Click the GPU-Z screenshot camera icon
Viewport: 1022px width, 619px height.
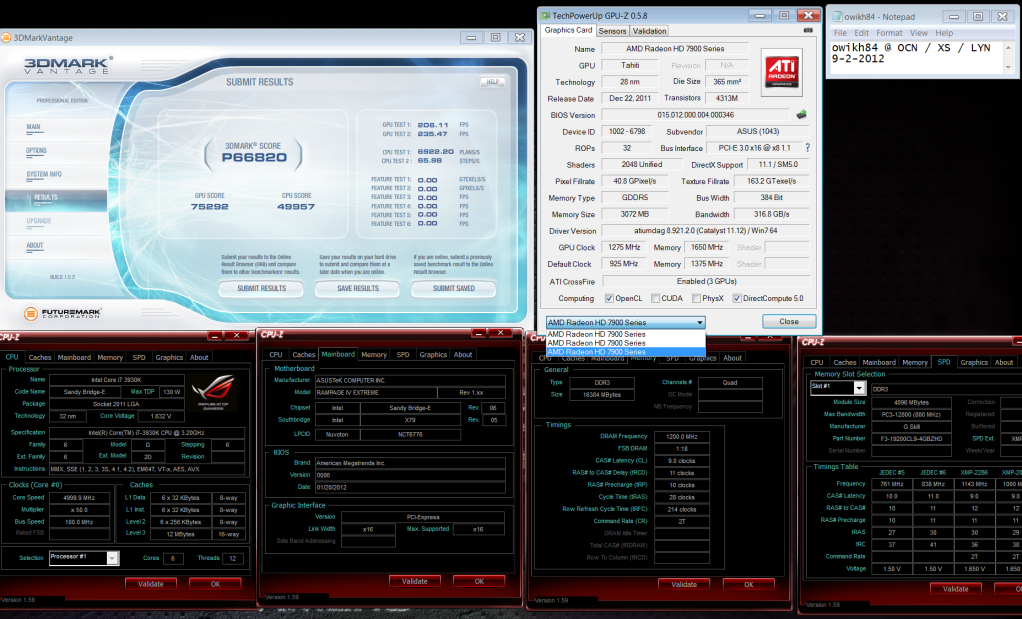808,30
